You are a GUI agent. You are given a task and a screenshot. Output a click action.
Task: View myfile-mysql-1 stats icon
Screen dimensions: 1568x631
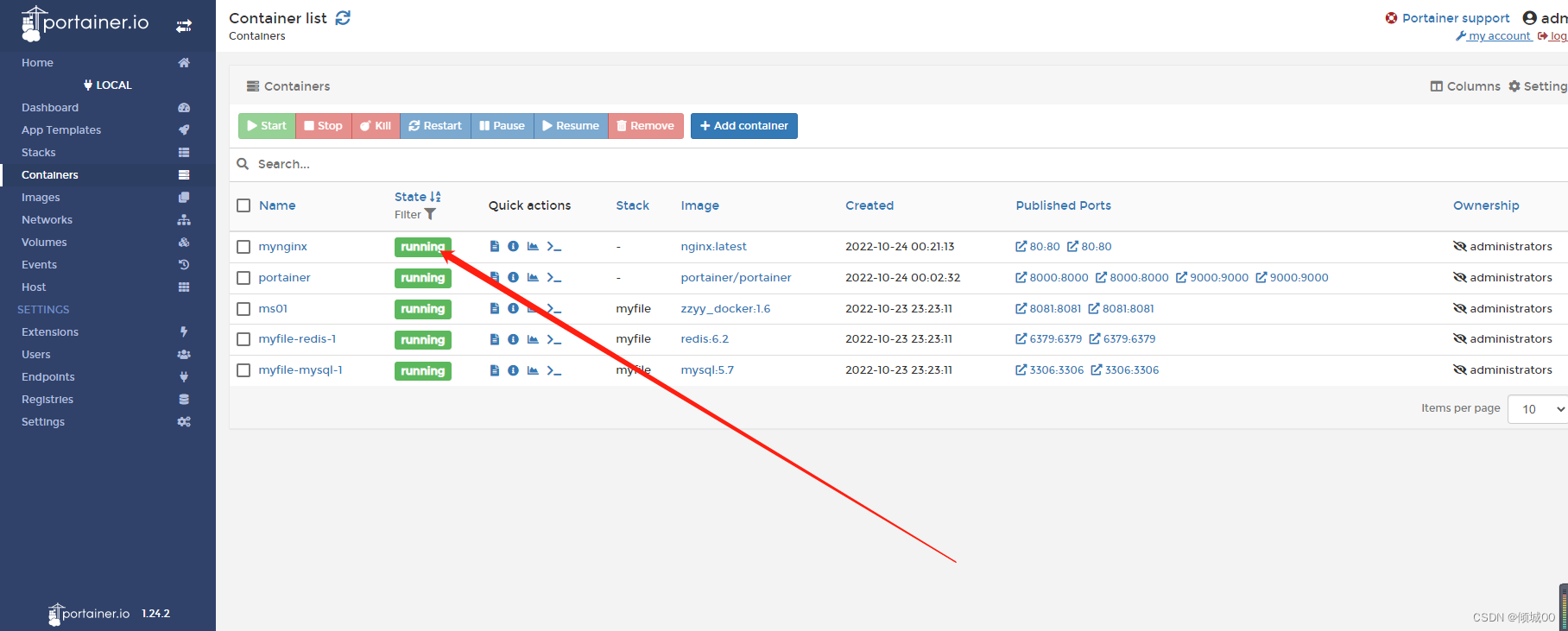[533, 370]
